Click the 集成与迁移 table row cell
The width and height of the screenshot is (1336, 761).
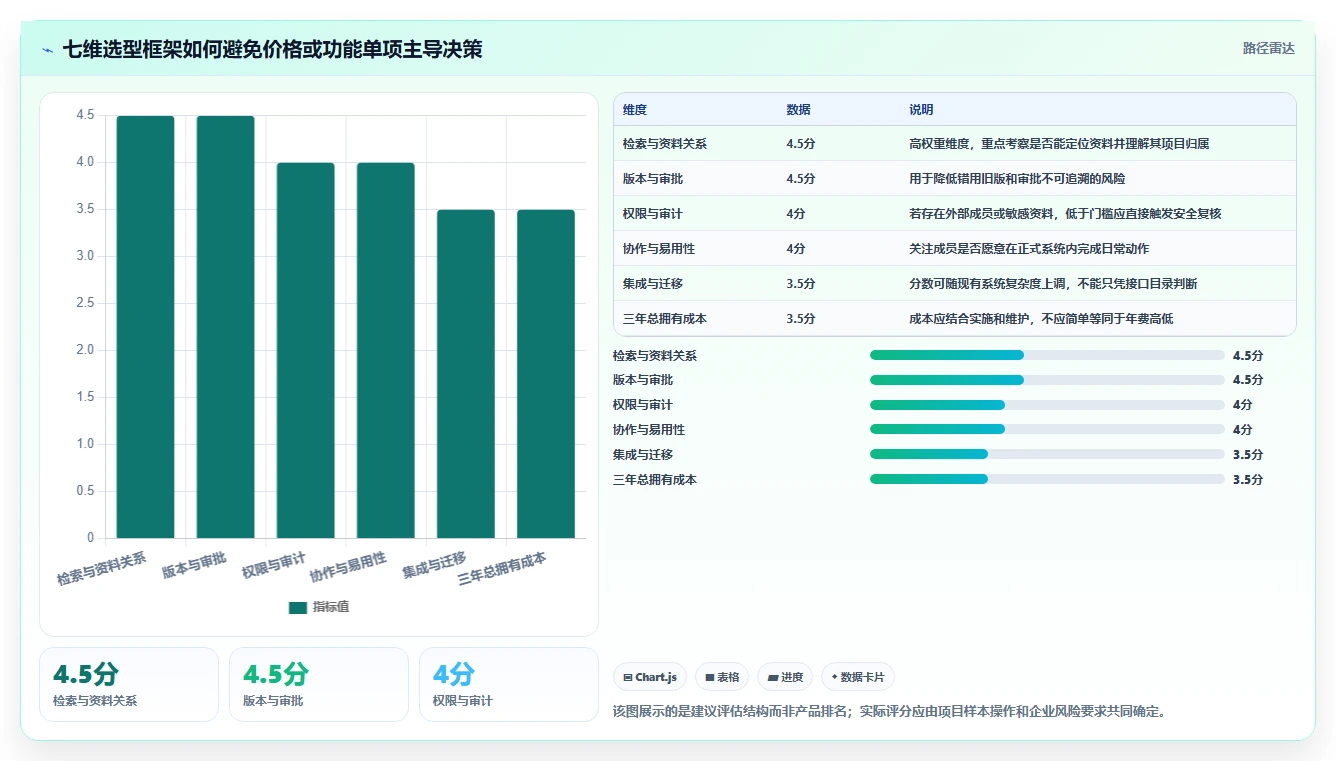[653, 284]
